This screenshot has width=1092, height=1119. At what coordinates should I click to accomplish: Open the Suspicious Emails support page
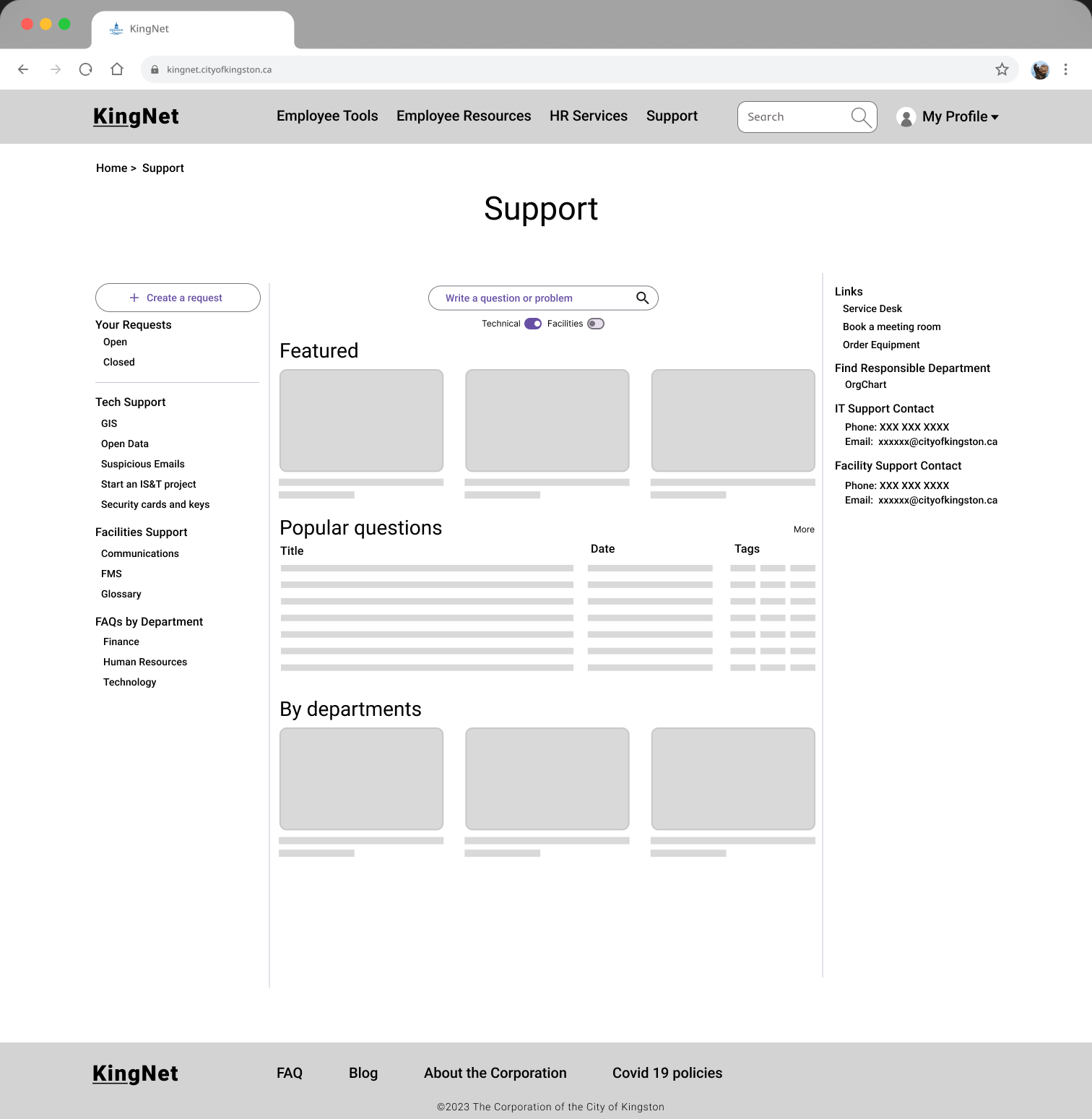pos(142,464)
